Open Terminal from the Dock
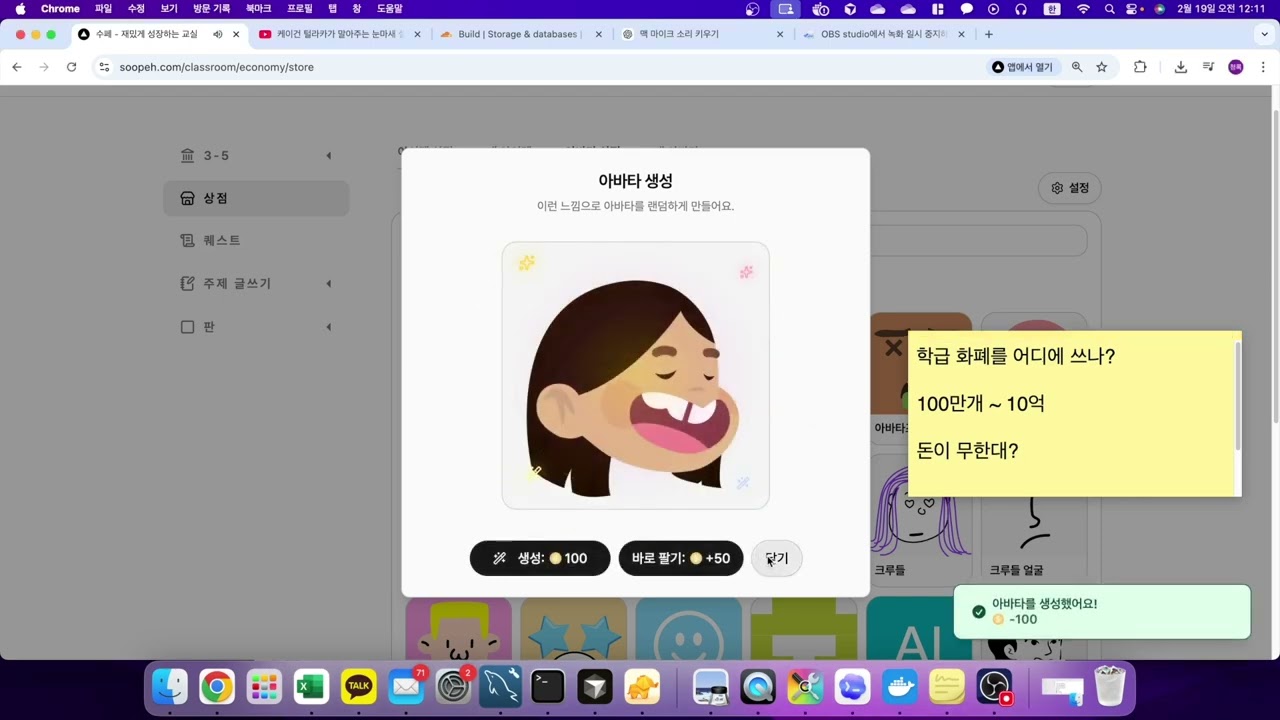 [x=548, y=687]
